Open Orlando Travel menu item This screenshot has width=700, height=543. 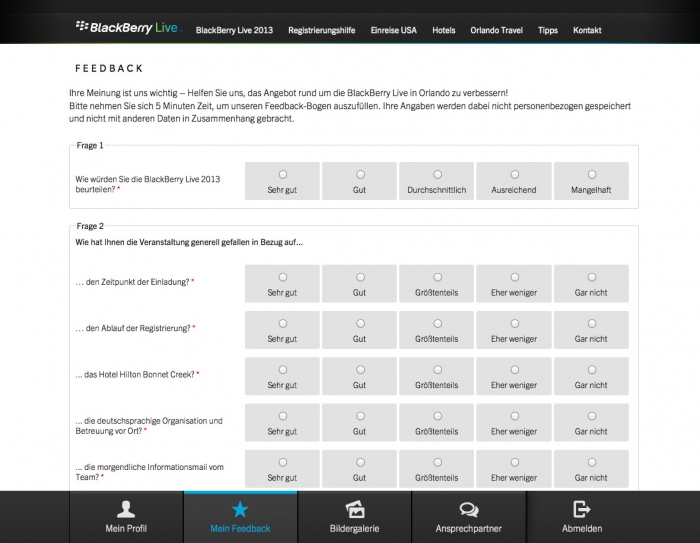tap(496, 30)
